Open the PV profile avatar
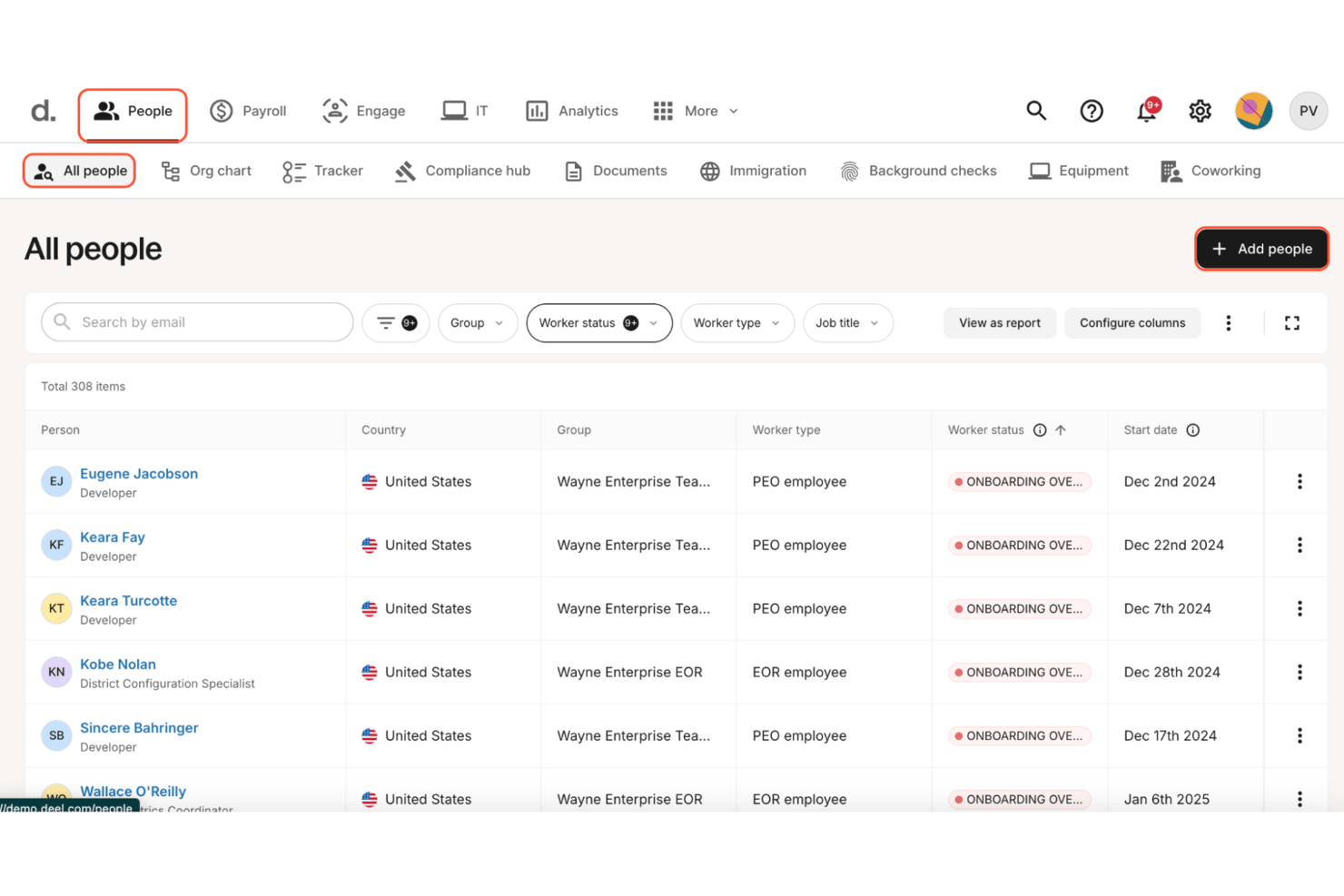The height and width of the screenshot is (896, 1344). pos(1309,111)
